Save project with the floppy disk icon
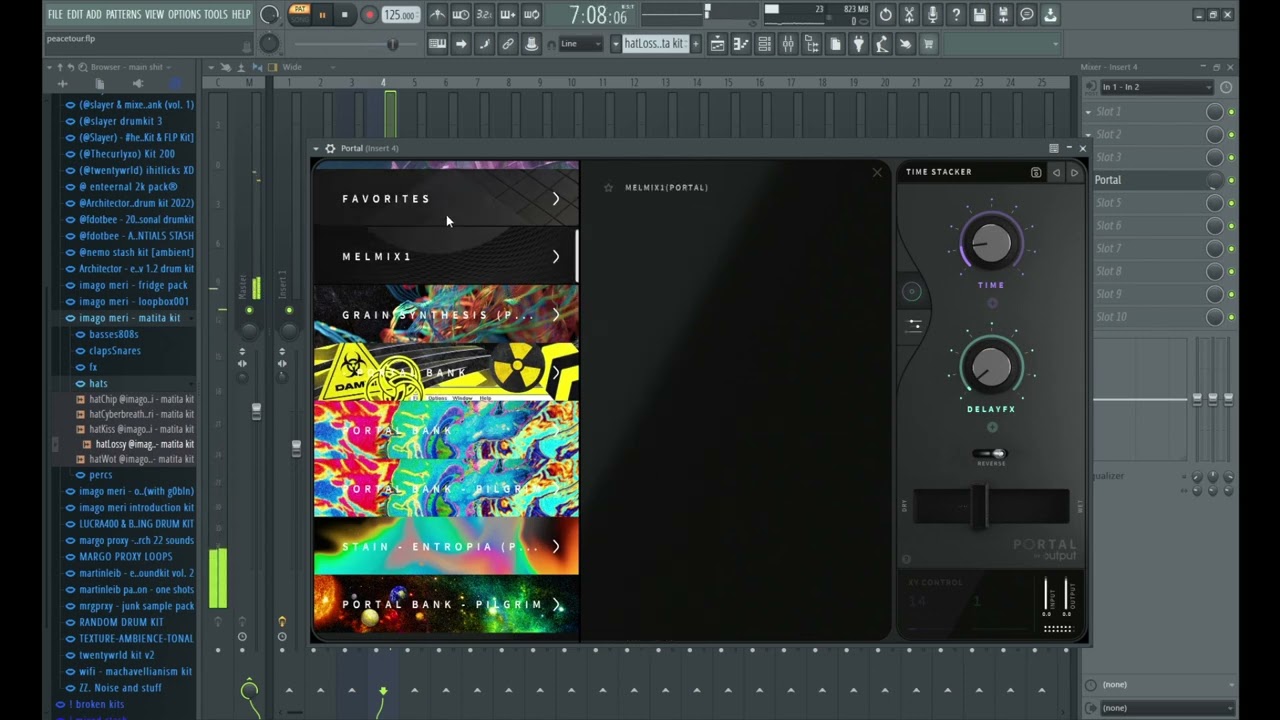Screen dimensions: 1280x720 [980, 15]
